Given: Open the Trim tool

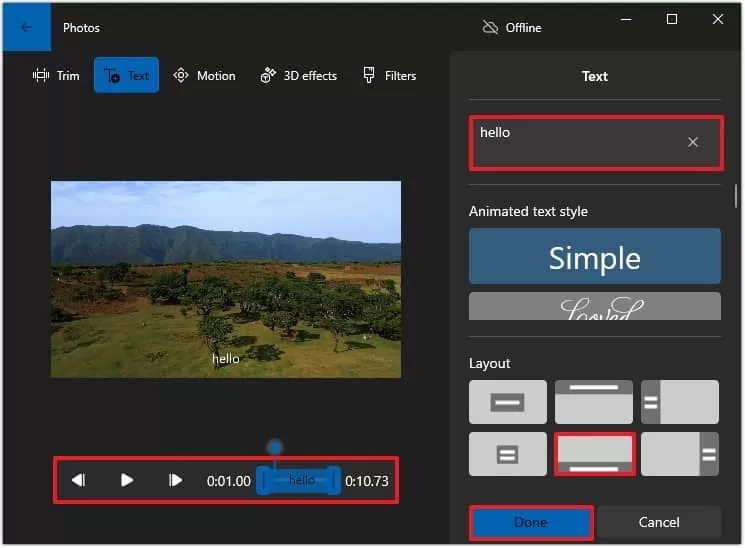Looking at the screenshot, I should (56, 76).
